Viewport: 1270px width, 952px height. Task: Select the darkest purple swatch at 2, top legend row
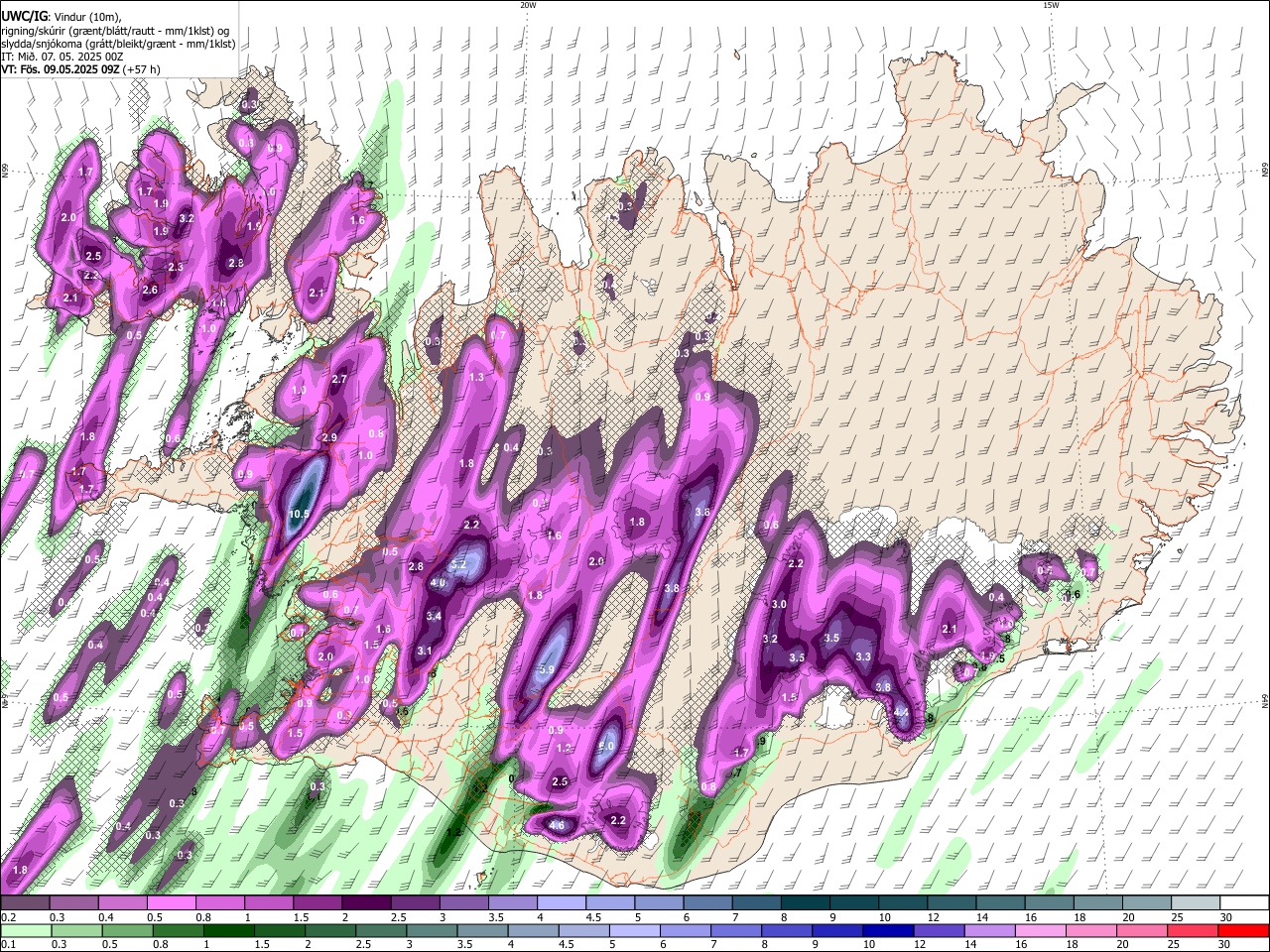[366, 903]
